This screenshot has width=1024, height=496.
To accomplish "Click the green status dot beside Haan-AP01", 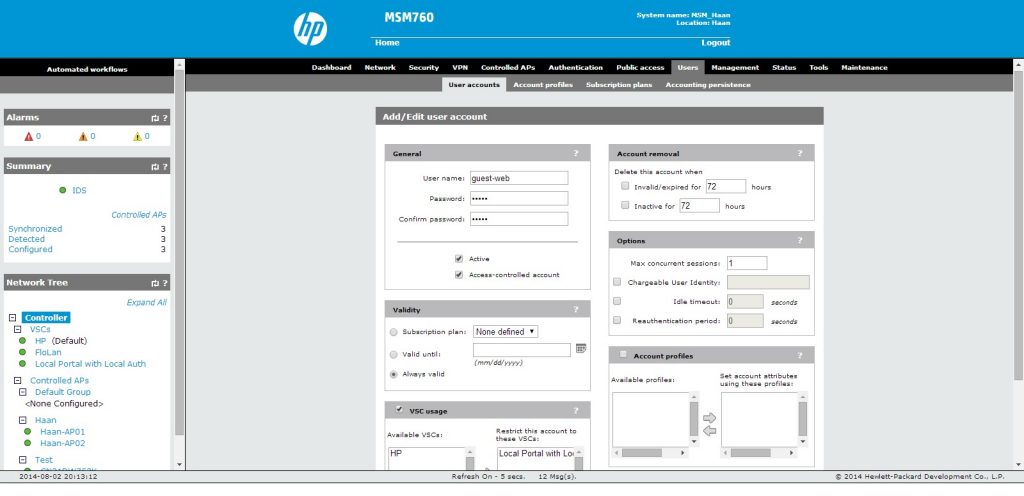I will 27,431.
